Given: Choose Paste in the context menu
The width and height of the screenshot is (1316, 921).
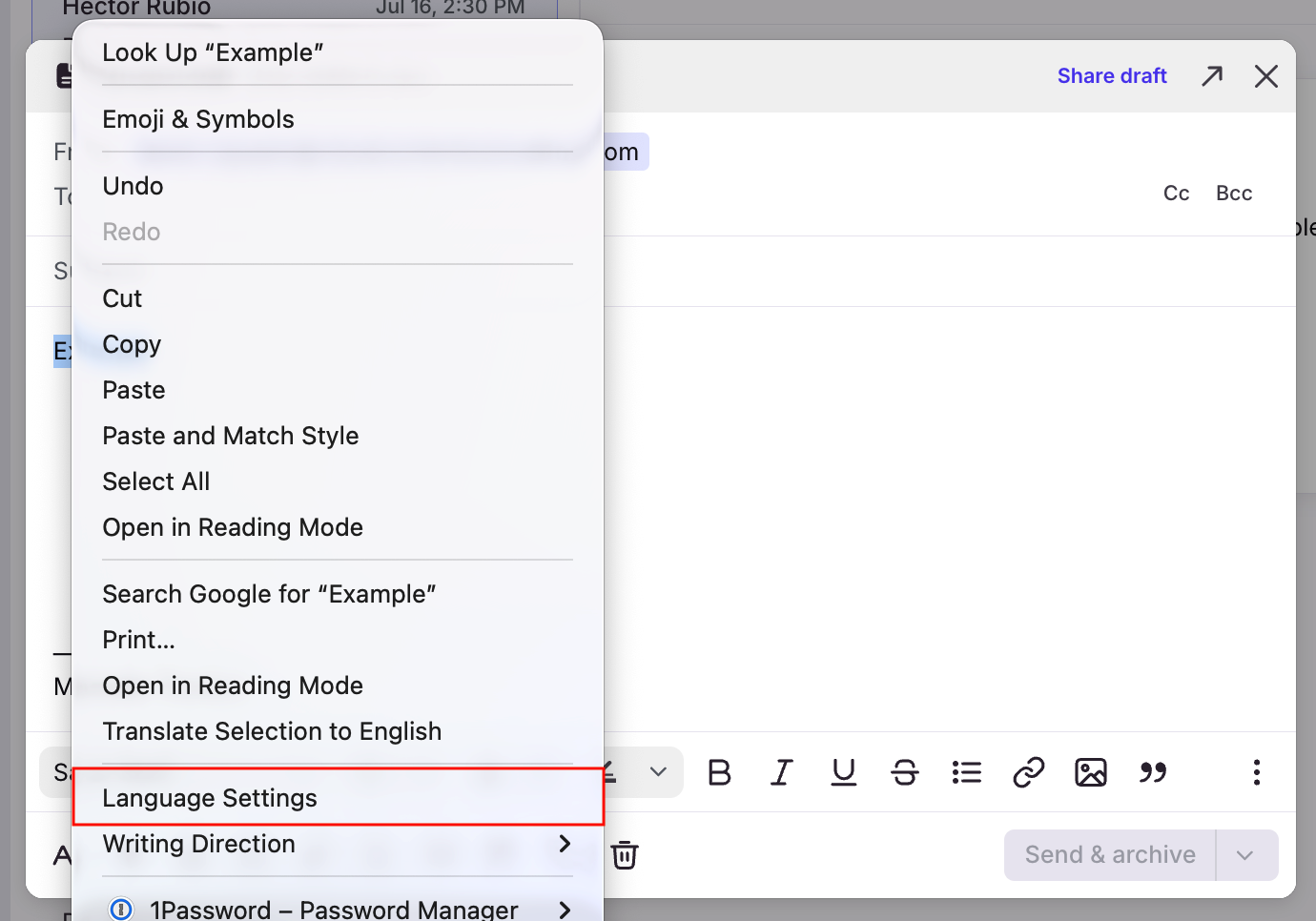Looking at the screenshot, I should coord(338,390).
